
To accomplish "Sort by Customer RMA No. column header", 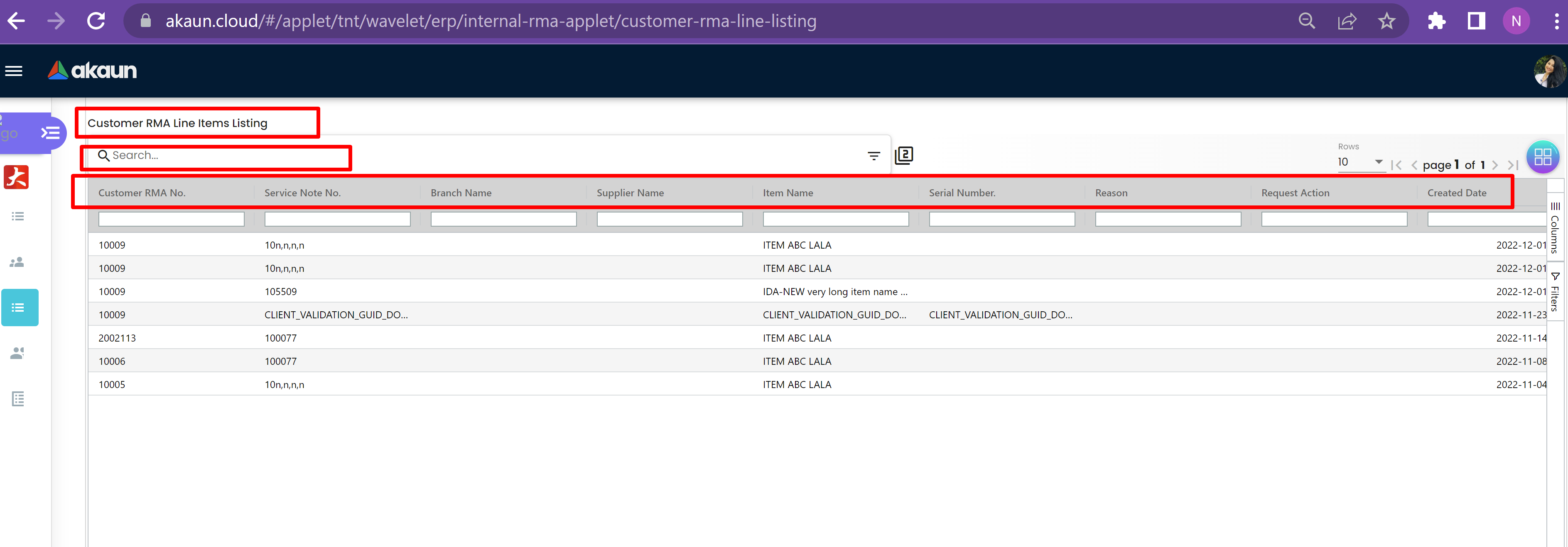I will click(x=142, y=193).
